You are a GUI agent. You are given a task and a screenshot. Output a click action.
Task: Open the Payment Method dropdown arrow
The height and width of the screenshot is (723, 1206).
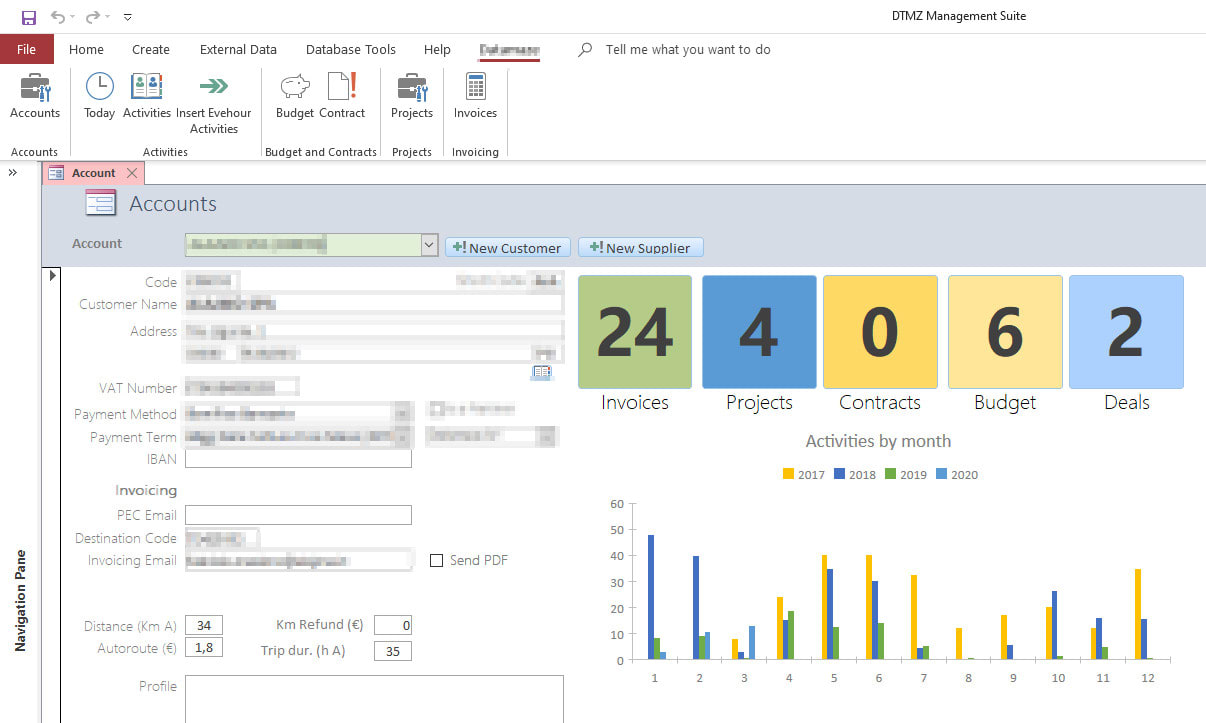pos(402,412)
